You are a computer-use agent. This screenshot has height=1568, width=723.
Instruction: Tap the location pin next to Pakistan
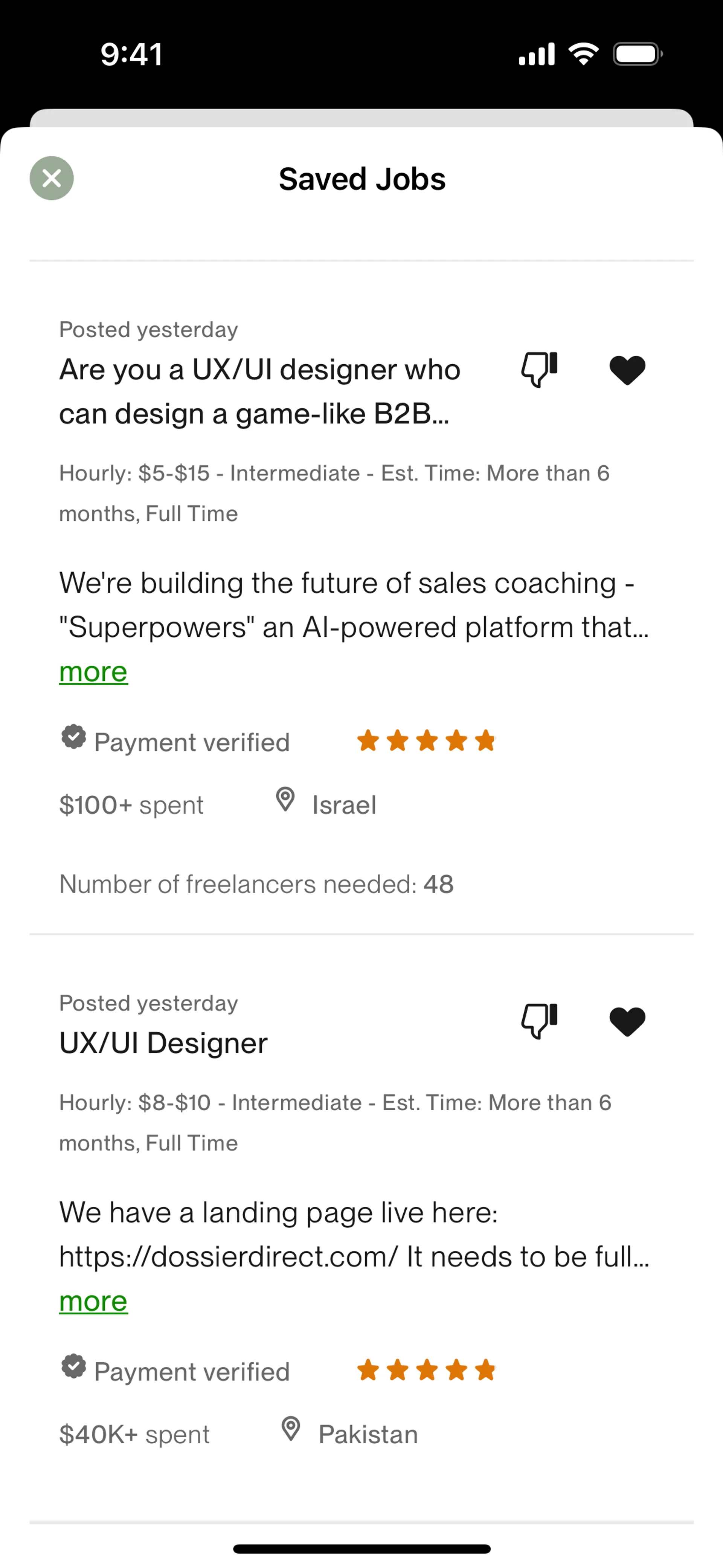pyautogui.click(x=291, y=1429)
